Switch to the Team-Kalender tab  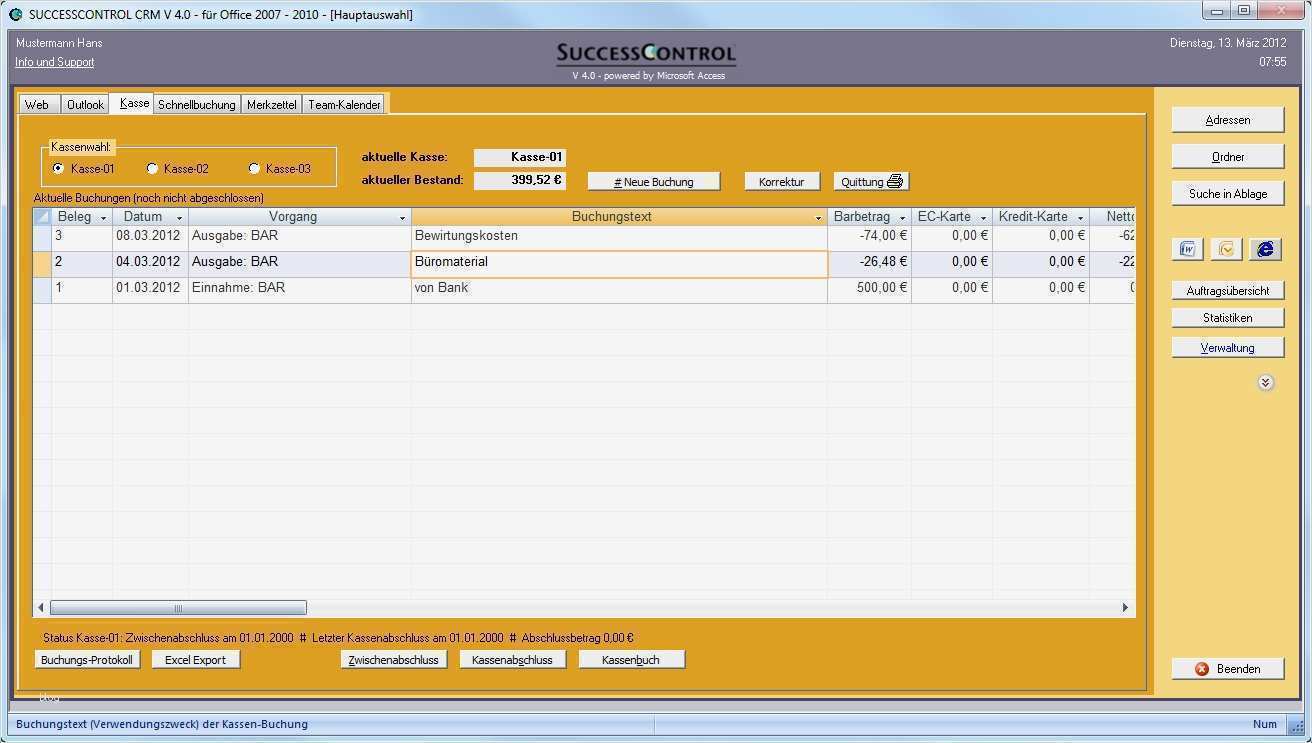coord(345,103)
